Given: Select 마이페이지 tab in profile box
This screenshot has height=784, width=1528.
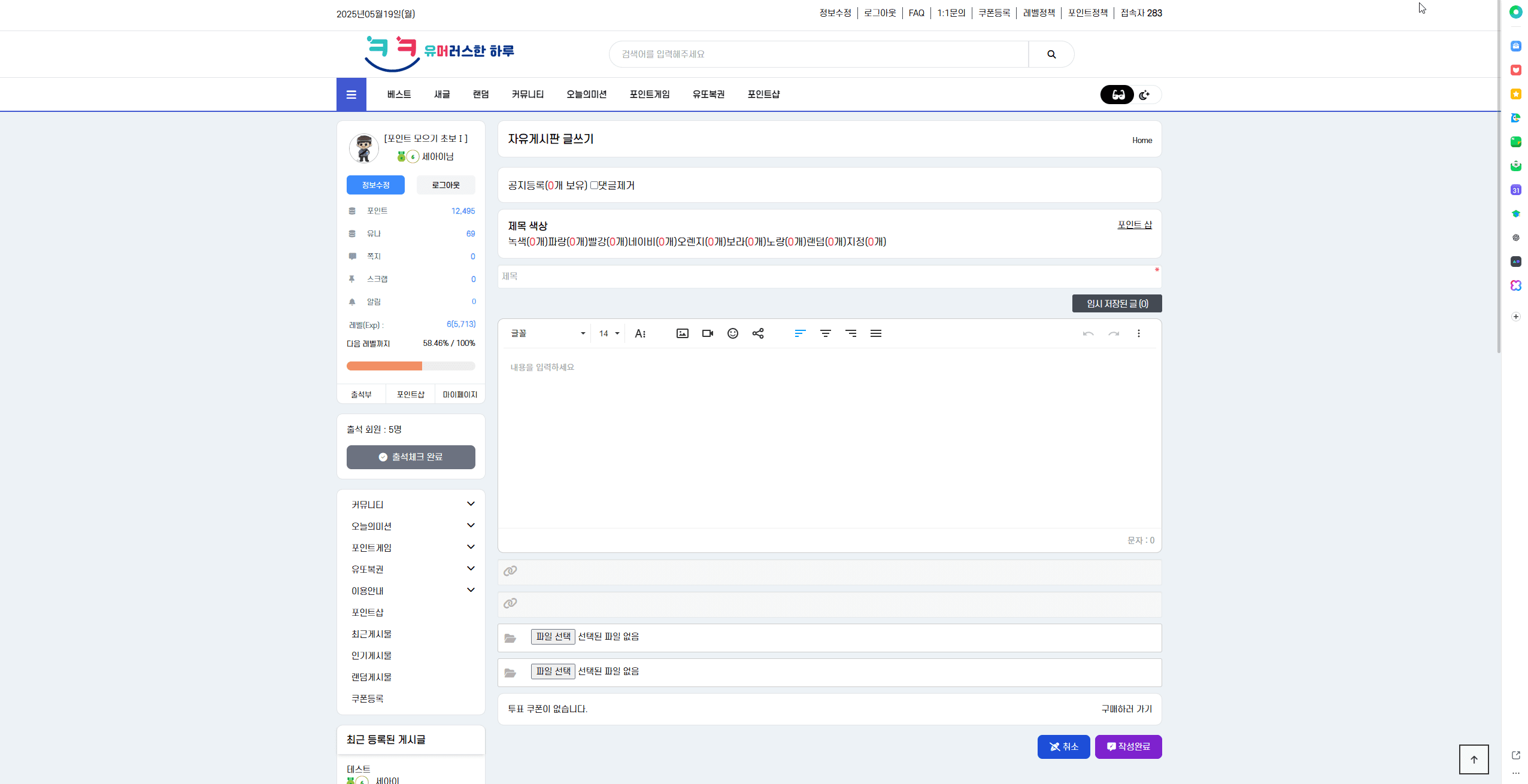Looking at the screenshot, I should tap(459, 394).
